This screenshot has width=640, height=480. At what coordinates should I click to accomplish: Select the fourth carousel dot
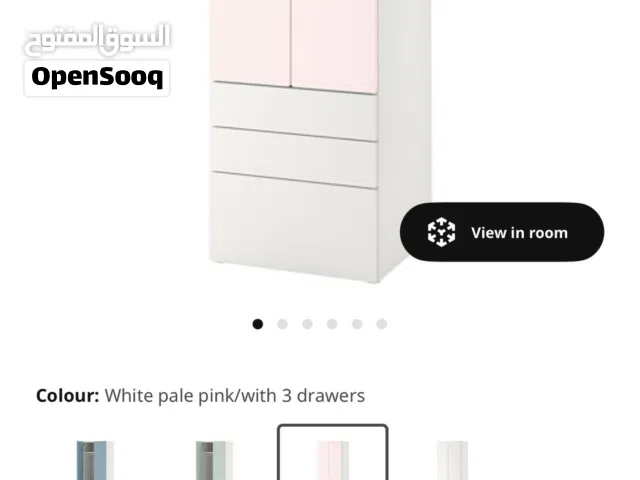pyautogui.click(x=332, y=324)
